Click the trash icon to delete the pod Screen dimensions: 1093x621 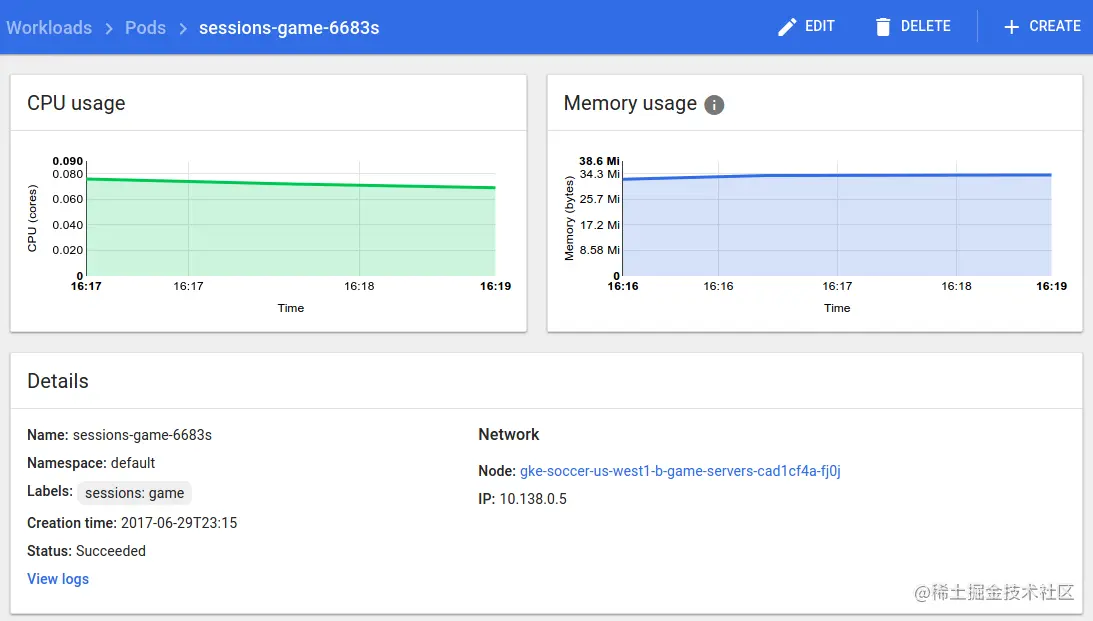tap(884, 26)
